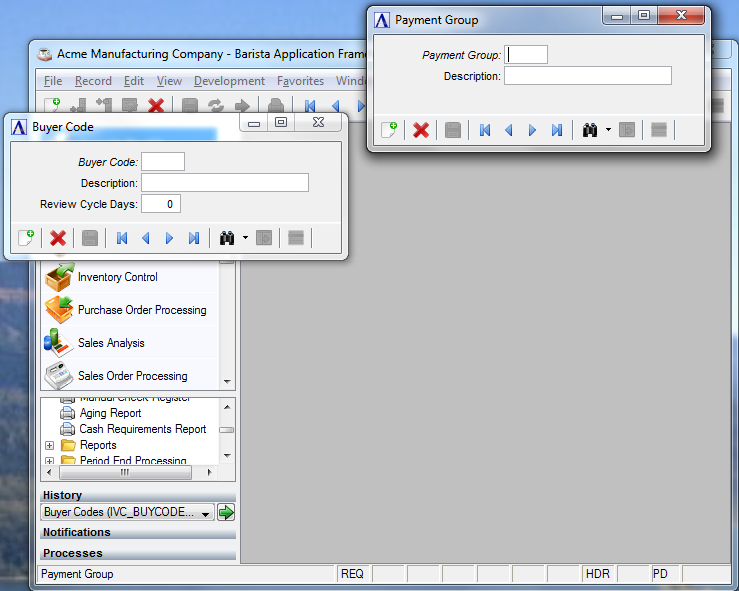Click the grid view icon in Buyer Code toolbar

coord(296,238)
